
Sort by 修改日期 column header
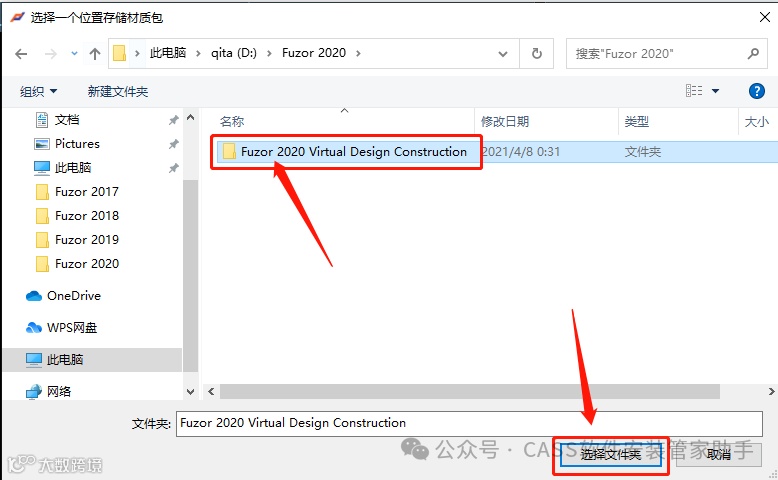coord(505,122)
